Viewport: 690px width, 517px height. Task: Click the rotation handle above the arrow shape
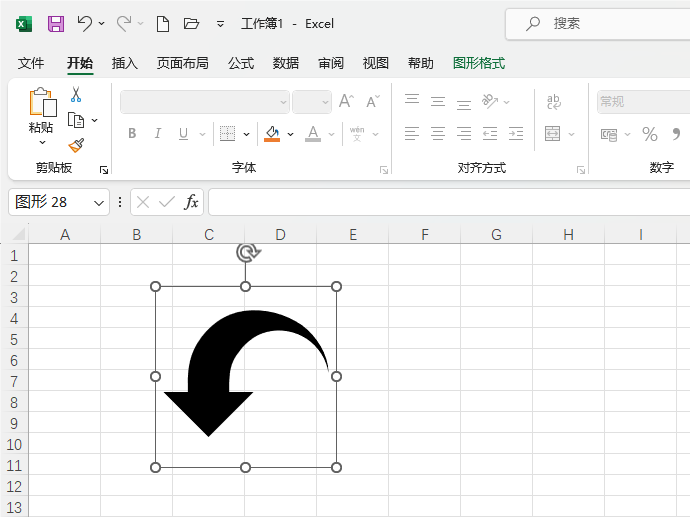click(247, 252)
